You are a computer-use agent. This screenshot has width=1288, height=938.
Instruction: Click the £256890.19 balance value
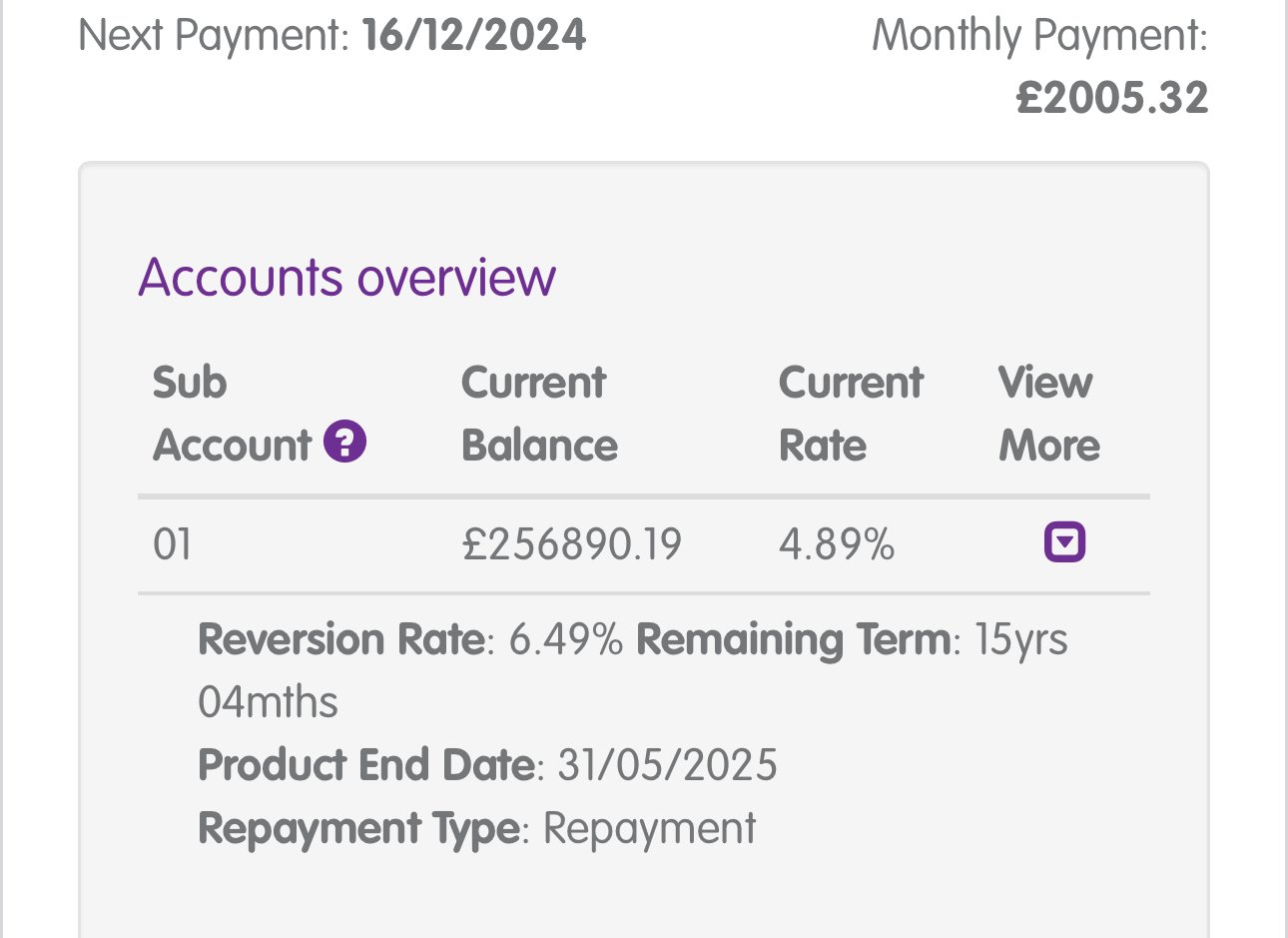[x=571, y=544]
